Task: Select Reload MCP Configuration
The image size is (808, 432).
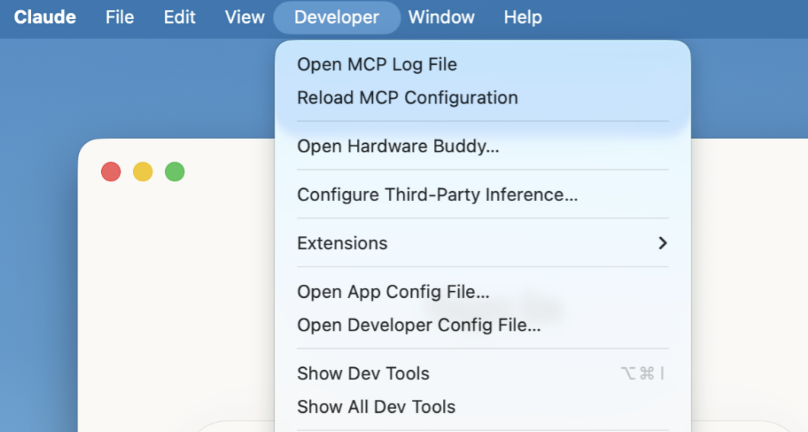Action: (483, 97)
